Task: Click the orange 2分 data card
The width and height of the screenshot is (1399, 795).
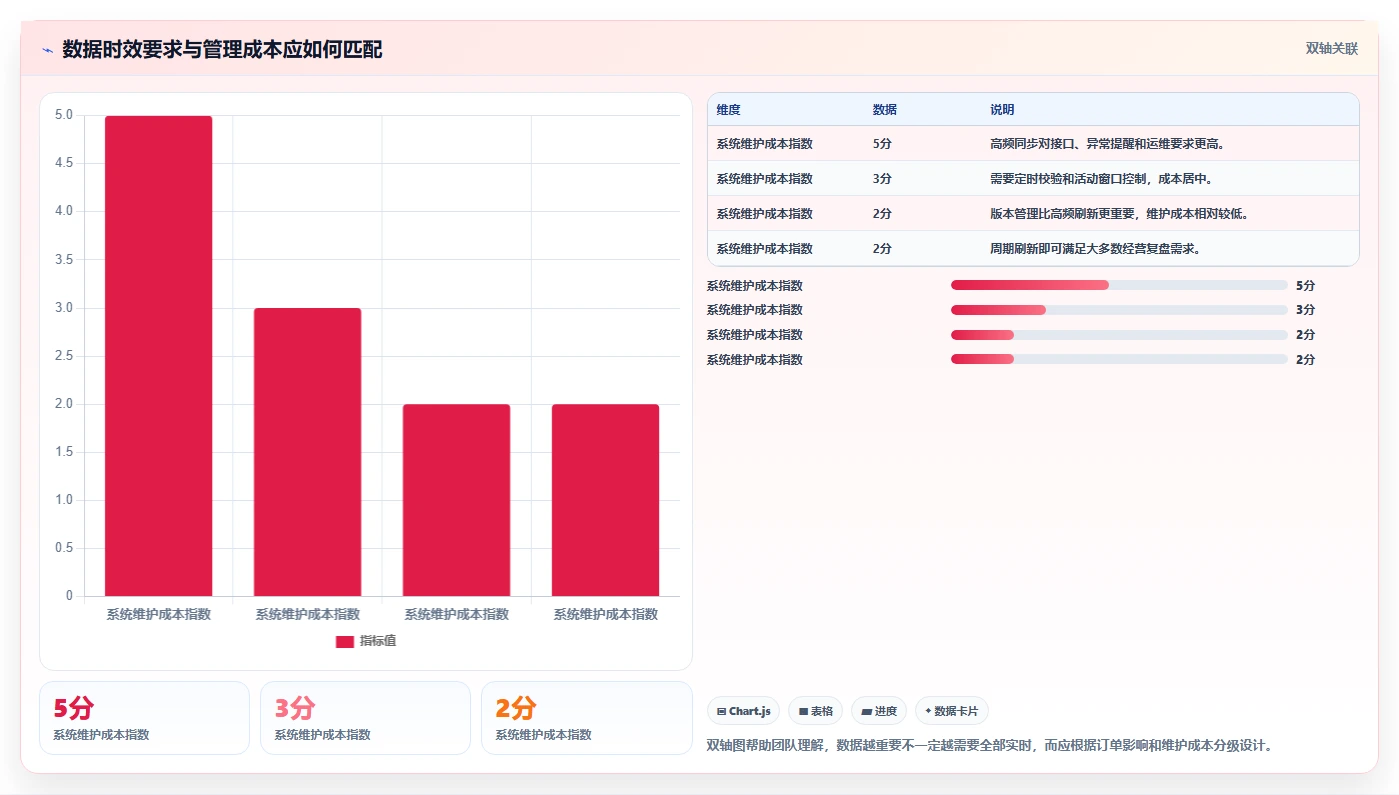Action: click(x=587, y=718)
